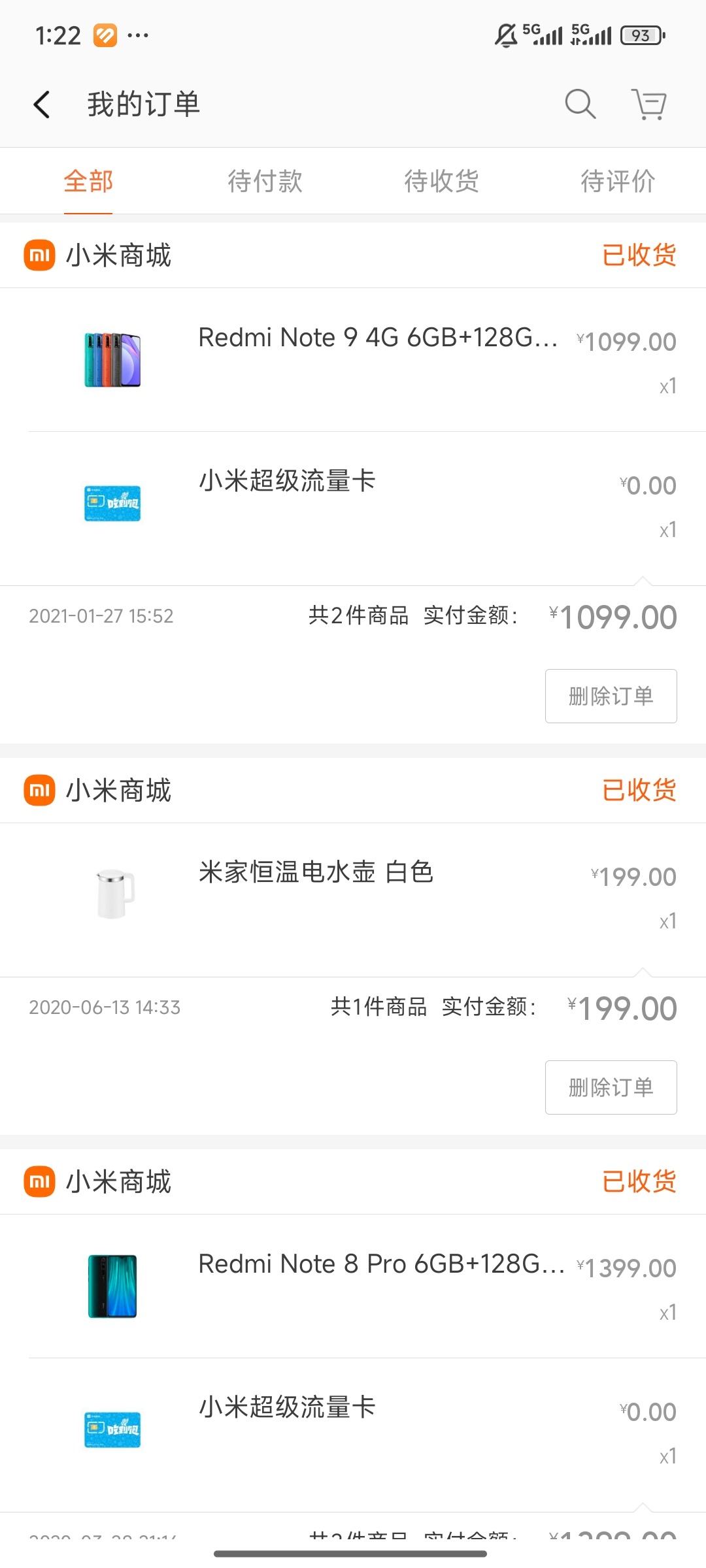Tap the 已收货 status of first order
This screenshot has height=1568, width=706.
tap(639, 255)
